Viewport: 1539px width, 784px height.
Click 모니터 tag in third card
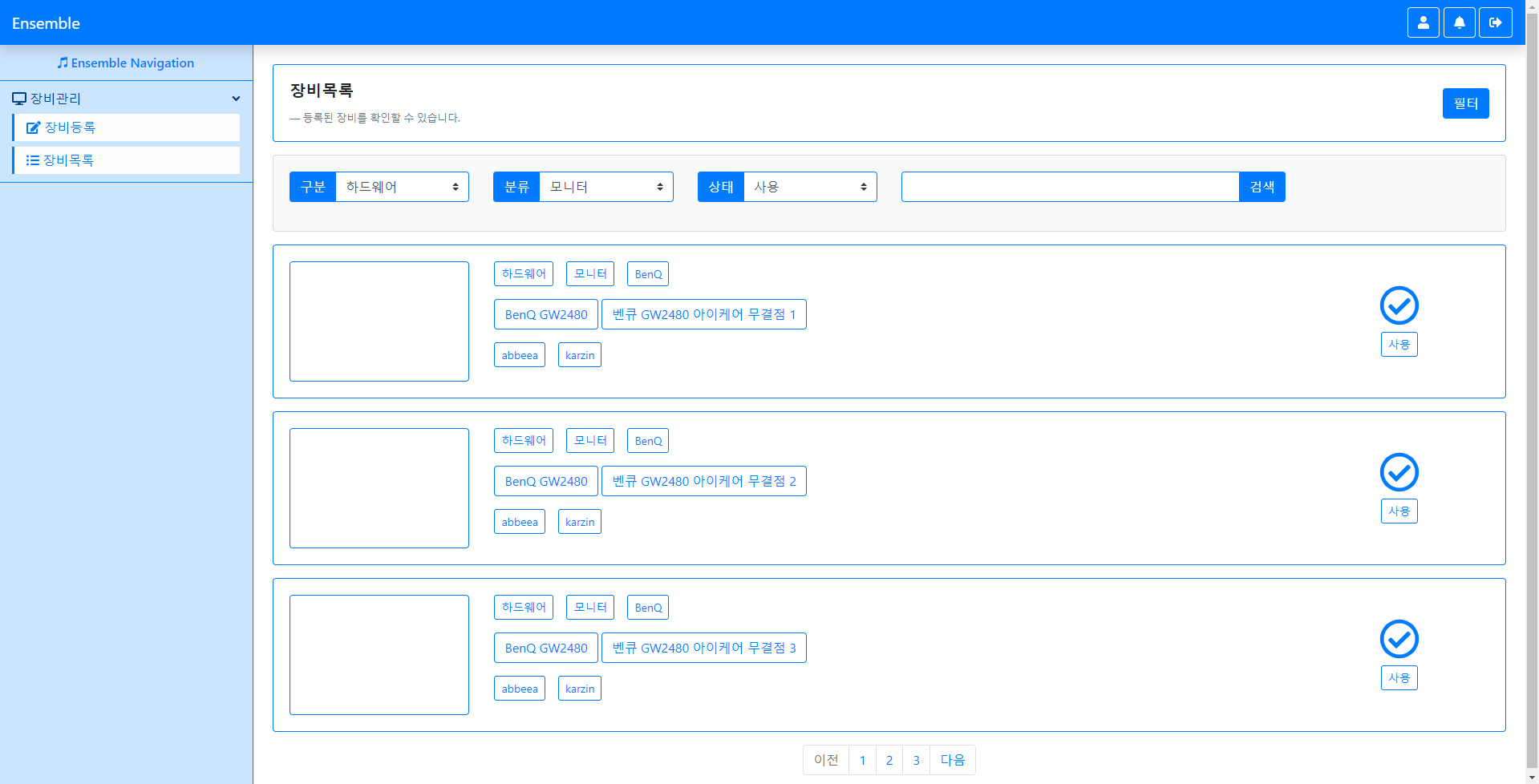590,607
